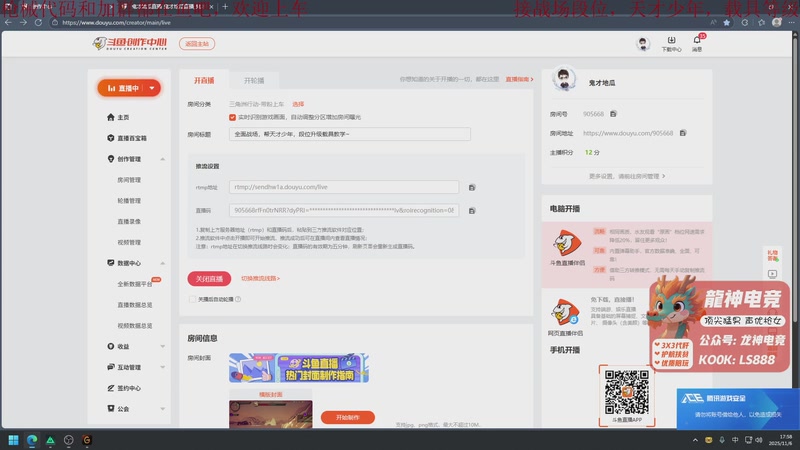This screenshot has height=450, width=800.
Task: Open 直播百宝箱 in sidebar
Action: [131, 138]
